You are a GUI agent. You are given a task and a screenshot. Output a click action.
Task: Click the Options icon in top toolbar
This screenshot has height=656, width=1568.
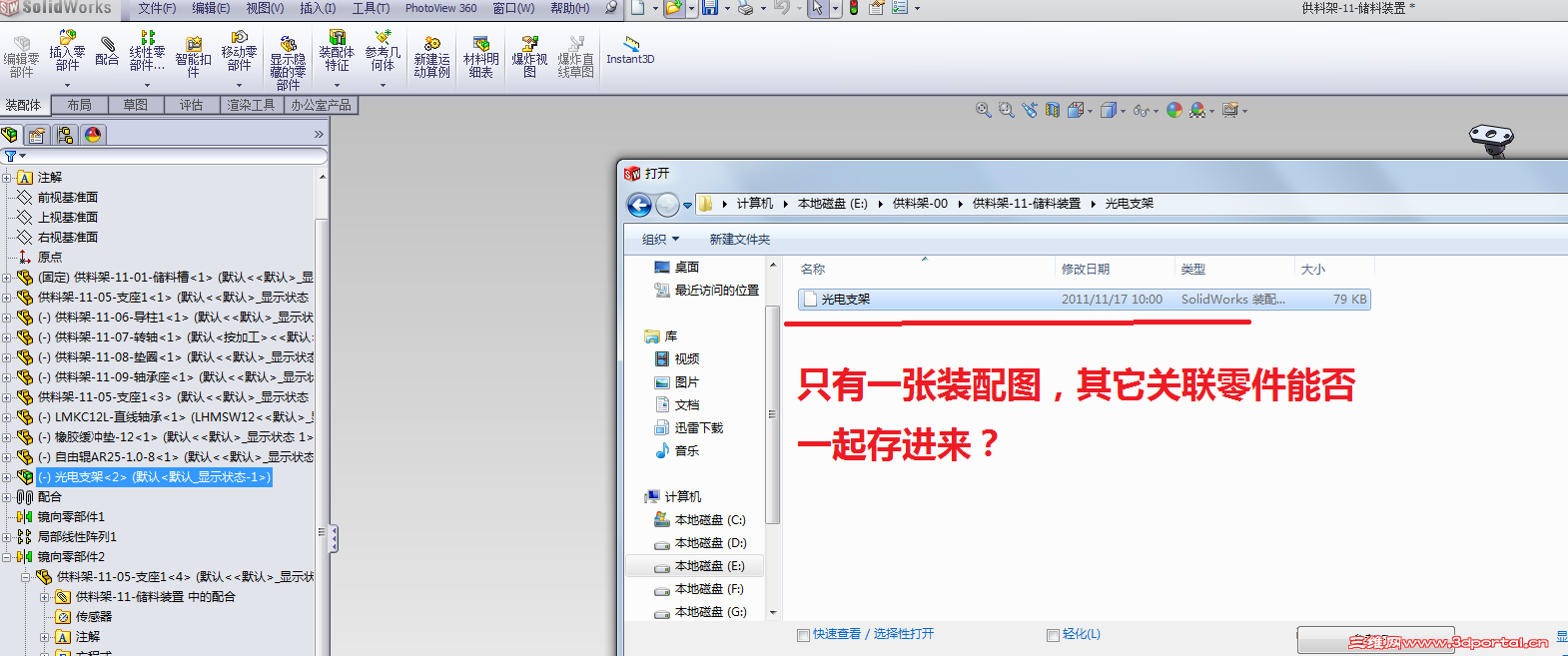[x=900, y=8]
